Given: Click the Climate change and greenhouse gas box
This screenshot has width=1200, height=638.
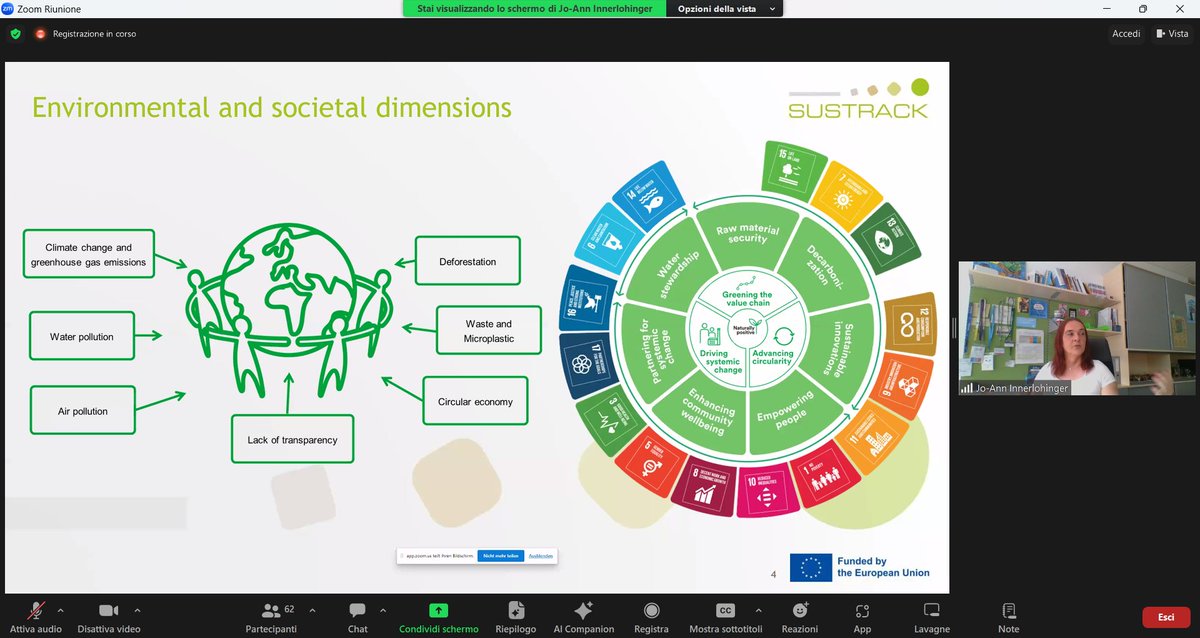Looking at the screenshot, I should pos(88,255).
